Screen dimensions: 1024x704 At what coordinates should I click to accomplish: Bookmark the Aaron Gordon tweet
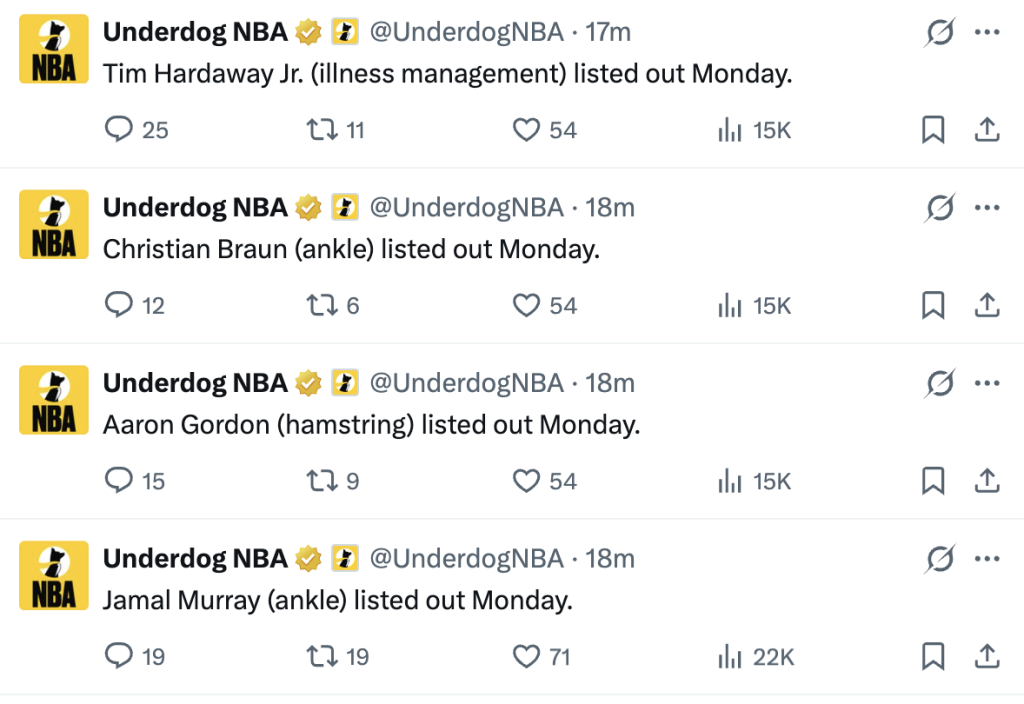click(x=933, y=481)
